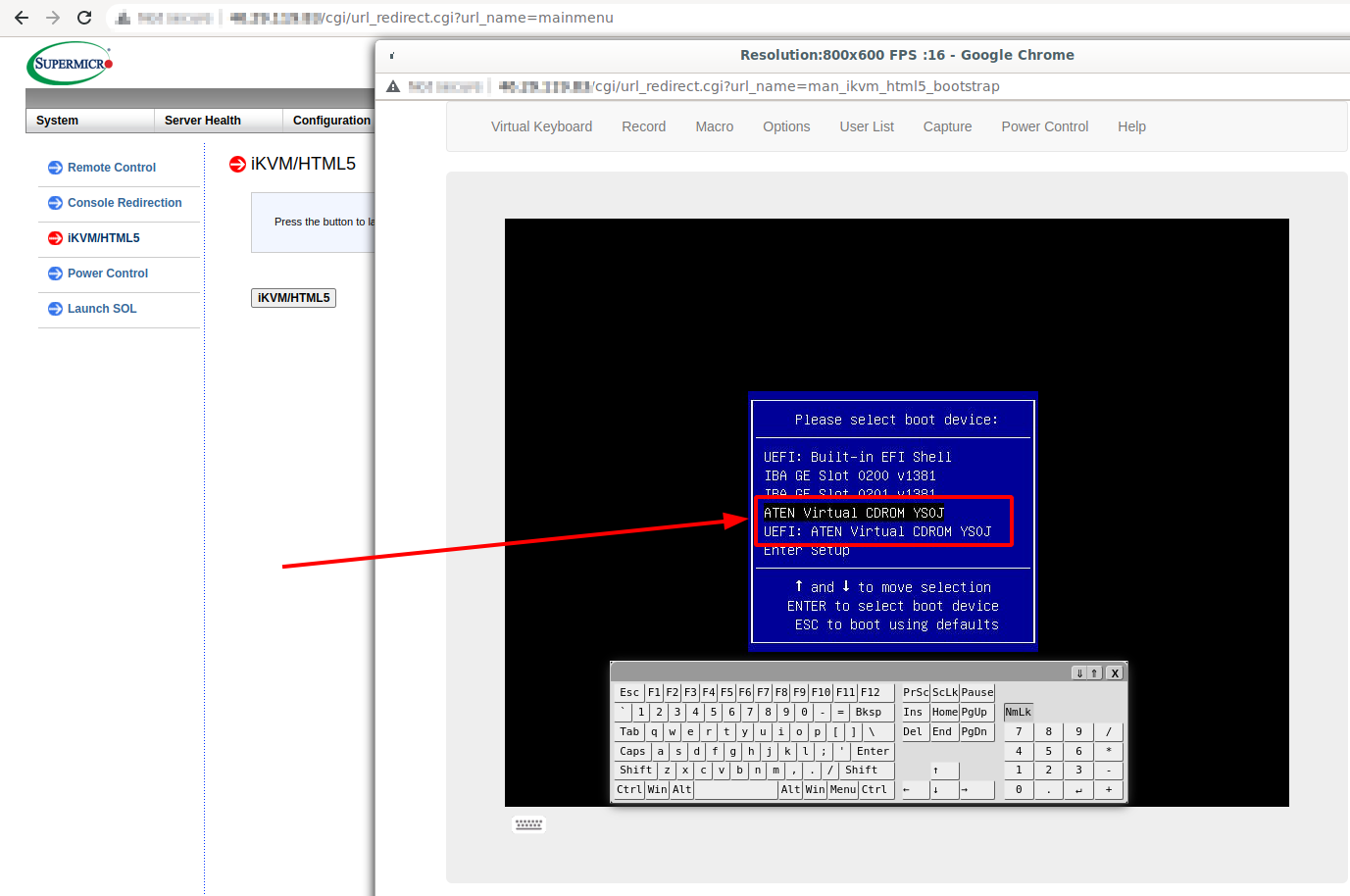Close the on-screen virtual keyboard
1350x896 pixels.
[1115, 673]
